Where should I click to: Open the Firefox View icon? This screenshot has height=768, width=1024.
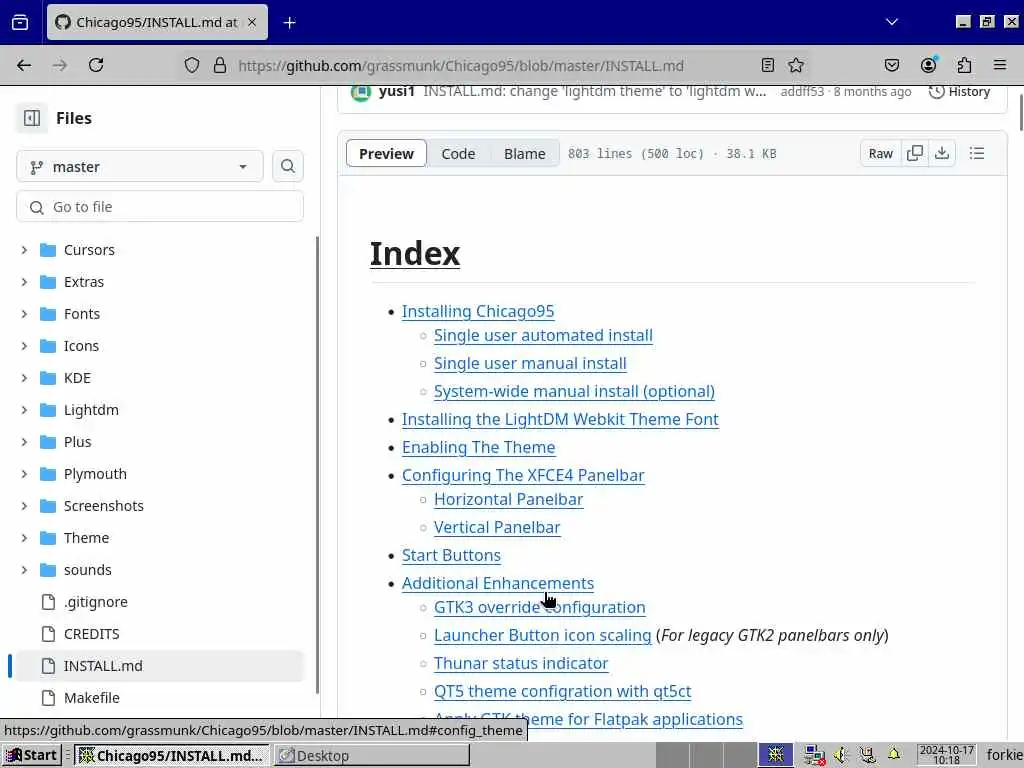20,23
